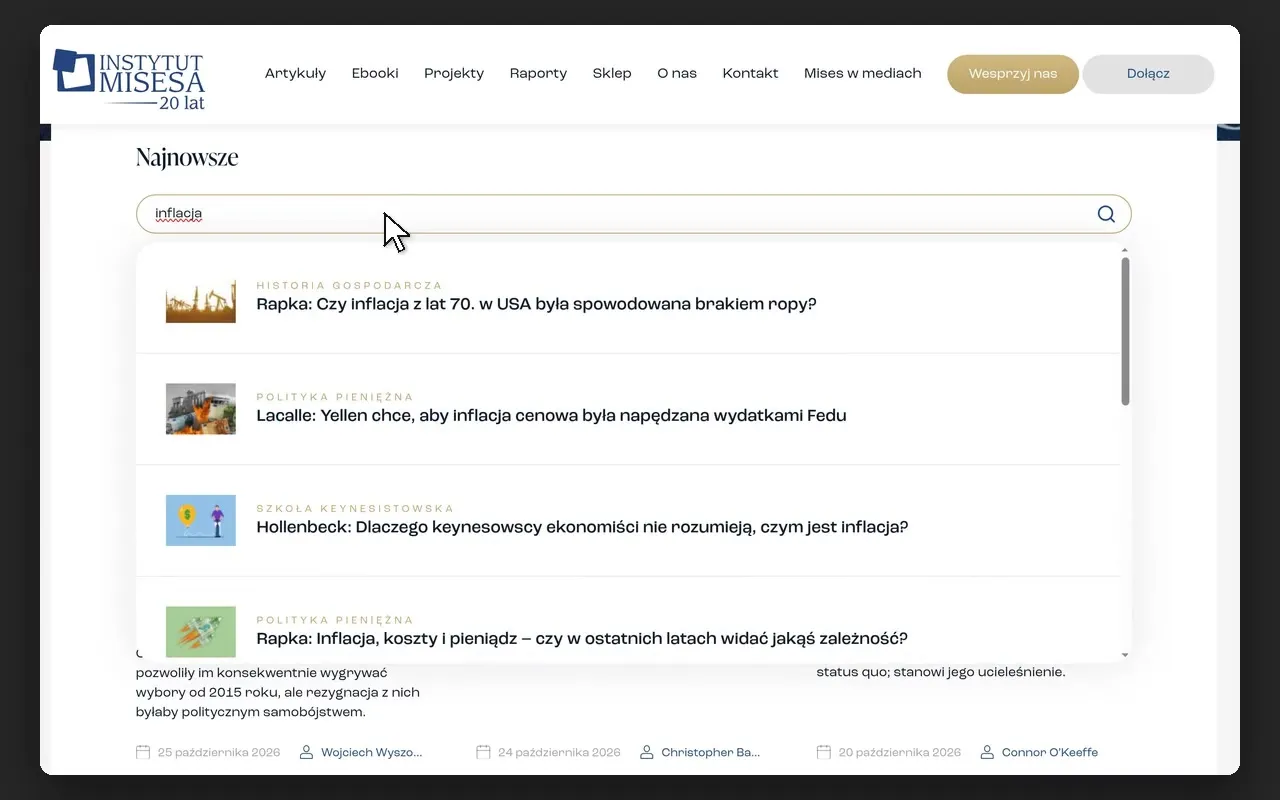
Task: Click calendar icon beside 20 października 2026
Action: click(824, 752)
